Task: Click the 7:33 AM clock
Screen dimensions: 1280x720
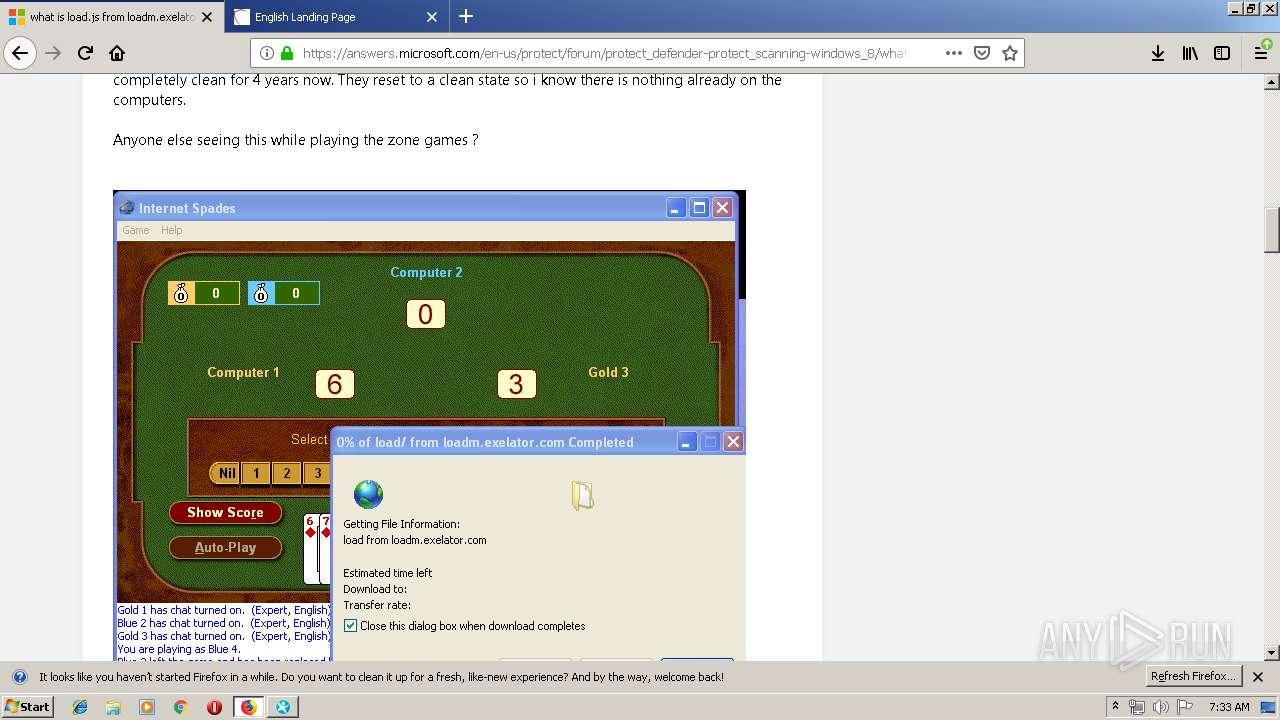Action: pyautogui.click(x=1229, y=707)
